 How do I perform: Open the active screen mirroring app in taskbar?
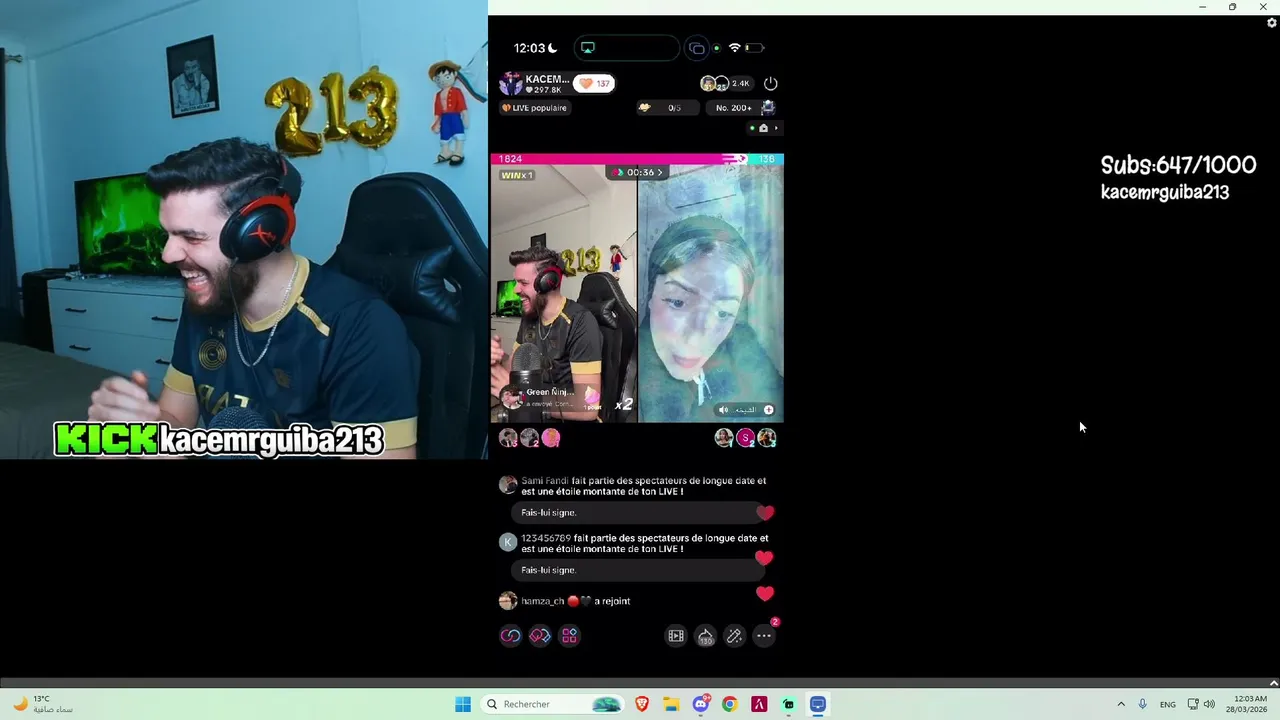point(818,704)
